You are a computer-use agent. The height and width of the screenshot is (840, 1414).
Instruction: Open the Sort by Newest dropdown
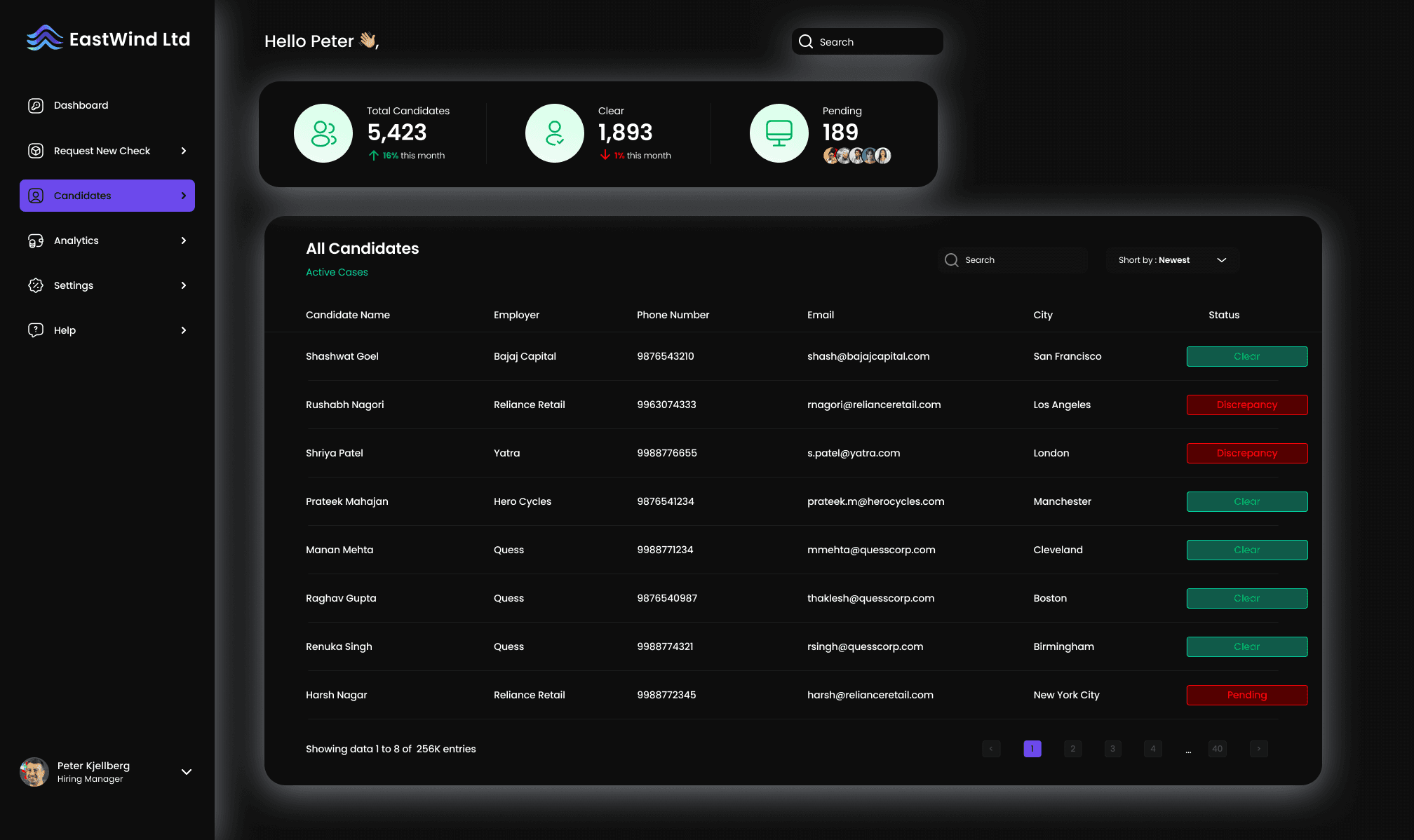pyautogui.click(x=1171, y=259)
